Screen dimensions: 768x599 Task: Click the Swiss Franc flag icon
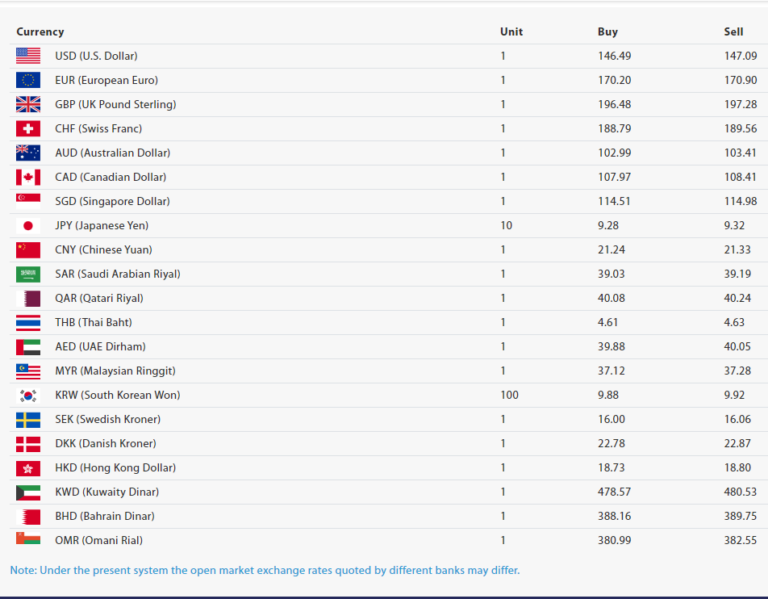click(28, 129)
